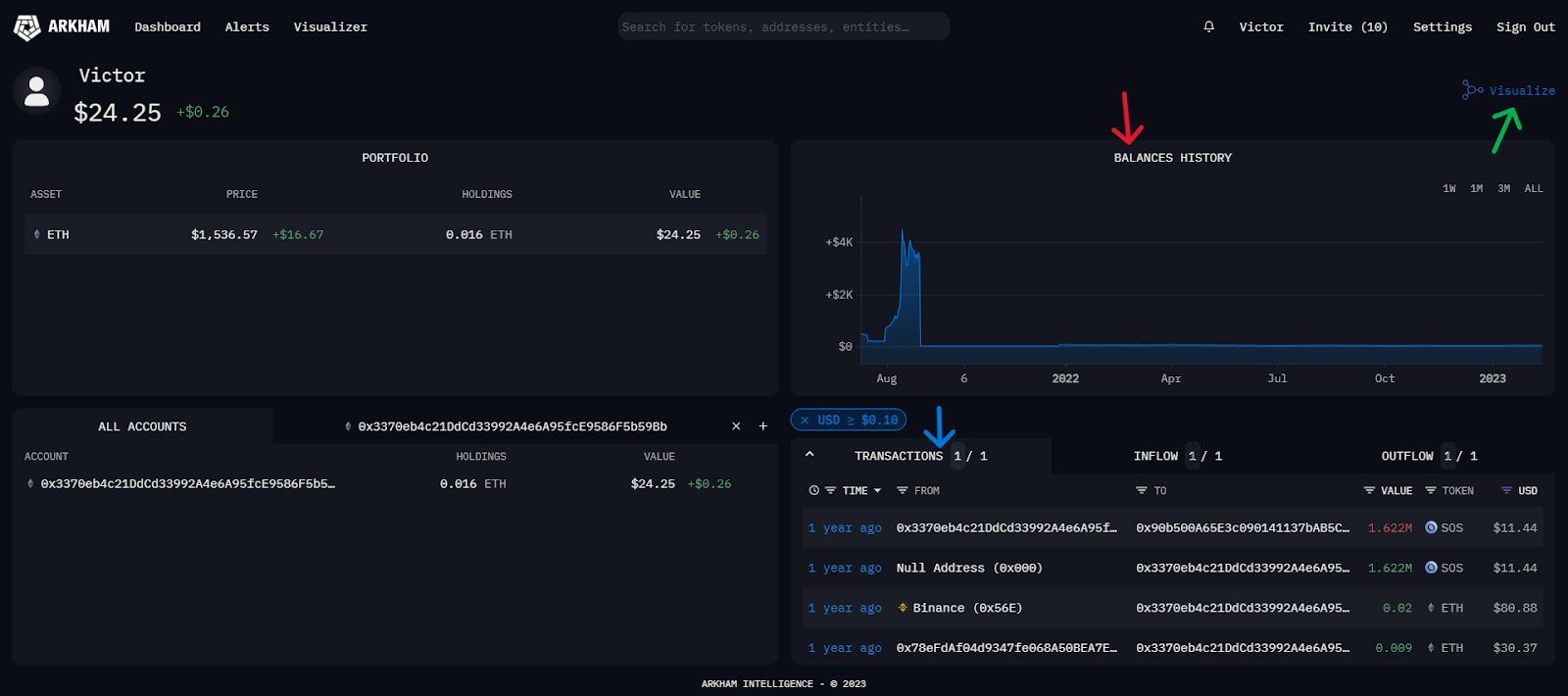Click the search for tokens, addresses field

tap(784, 26)
